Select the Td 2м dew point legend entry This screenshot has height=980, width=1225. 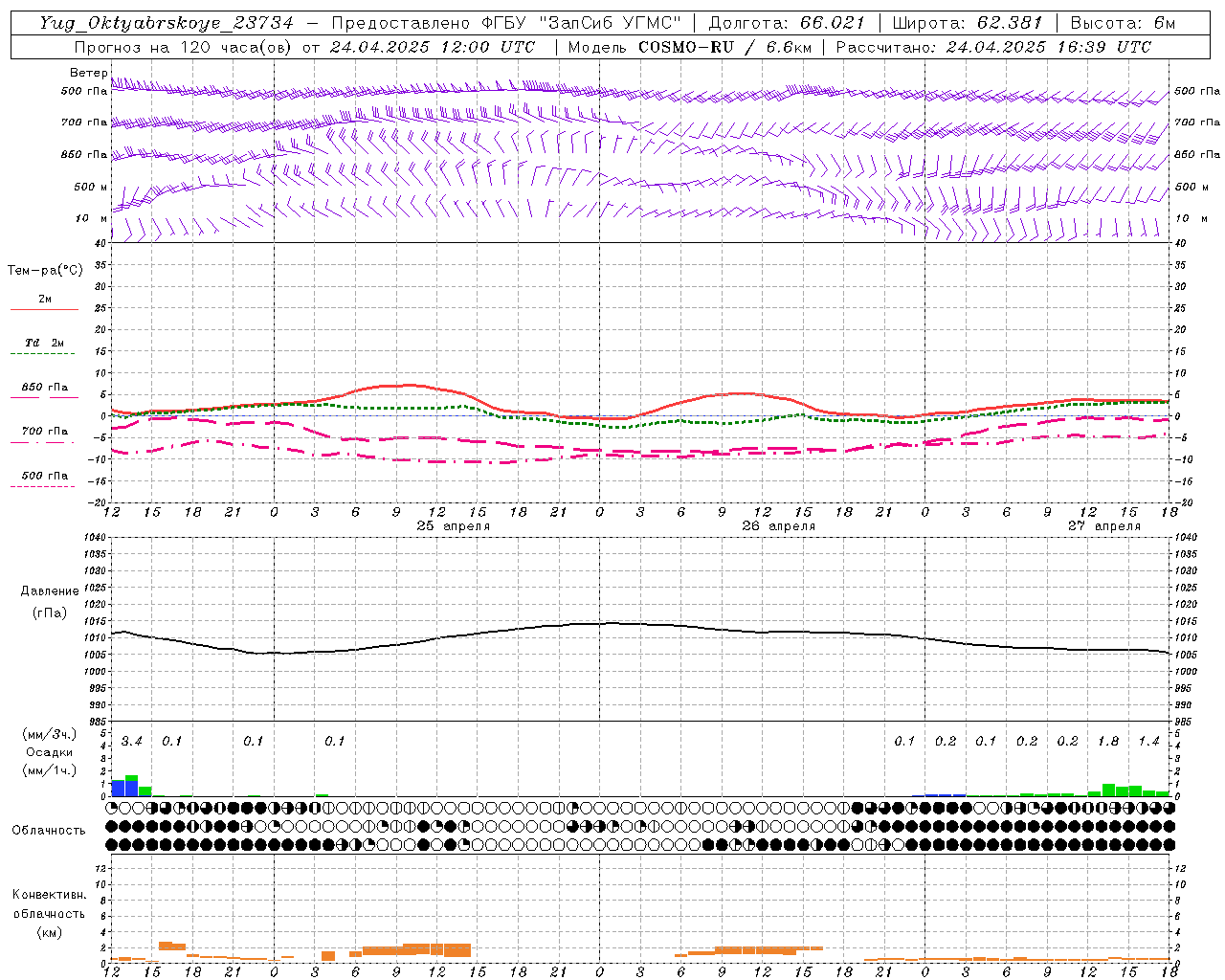45,343
